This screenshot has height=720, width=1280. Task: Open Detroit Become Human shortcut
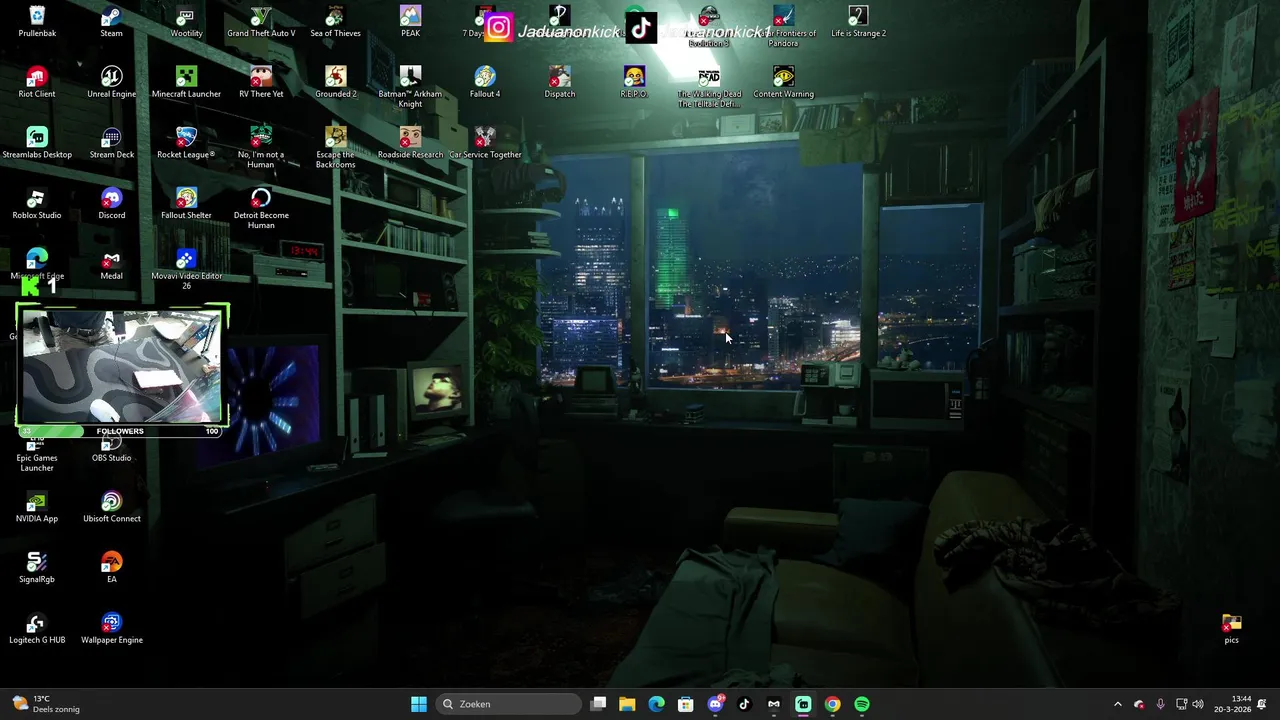click(261, 209)
